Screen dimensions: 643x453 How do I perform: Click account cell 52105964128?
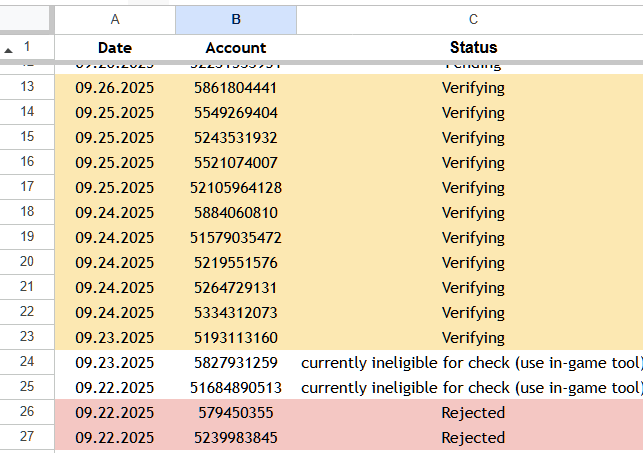[x=235, y=187]
